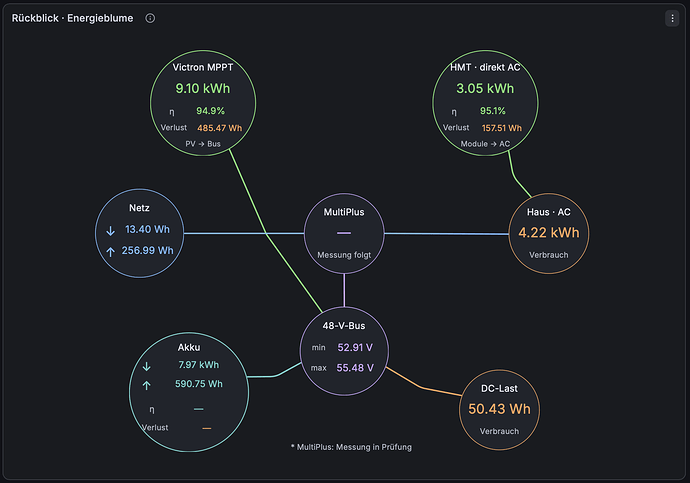Click the 48-V-Bus min voltage 52.91 V
This screenshot has height=483, width=690.
[355, 348]
